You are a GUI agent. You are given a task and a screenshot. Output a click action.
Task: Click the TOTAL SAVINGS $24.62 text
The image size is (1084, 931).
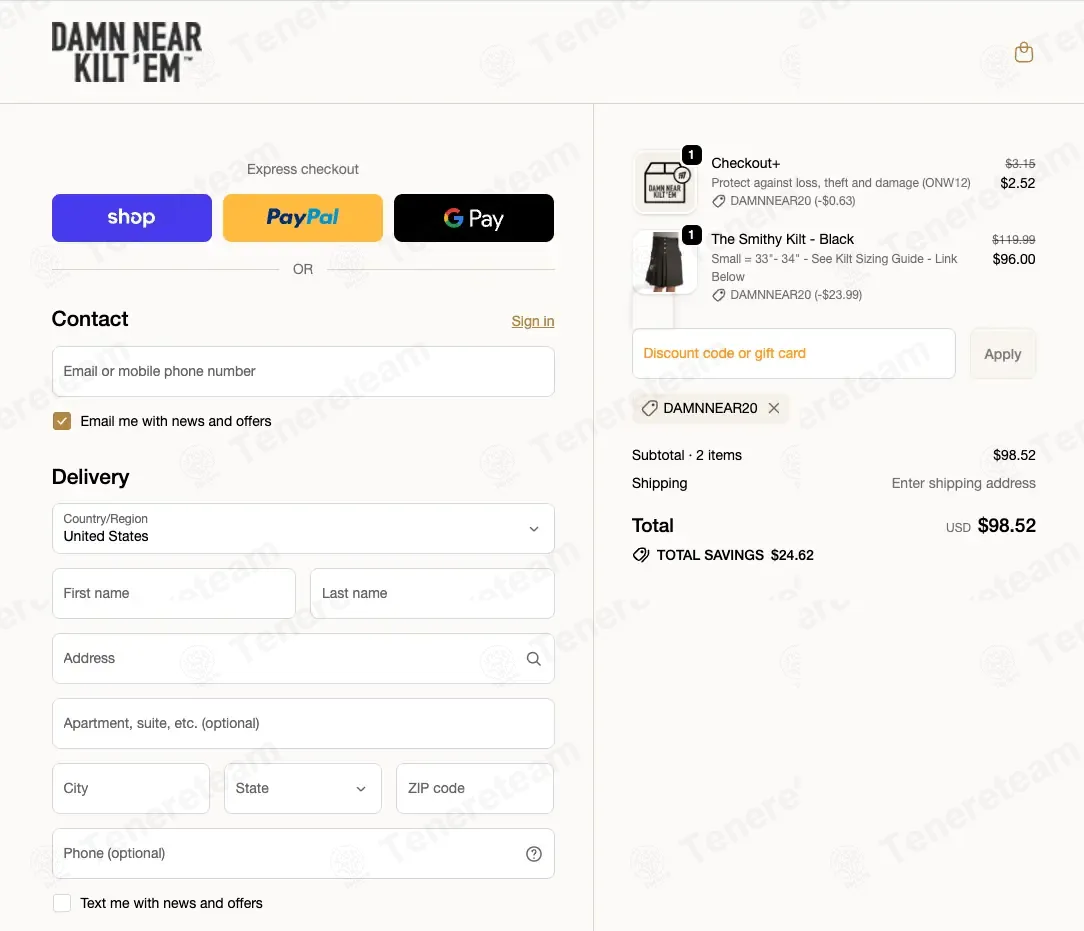735,555
